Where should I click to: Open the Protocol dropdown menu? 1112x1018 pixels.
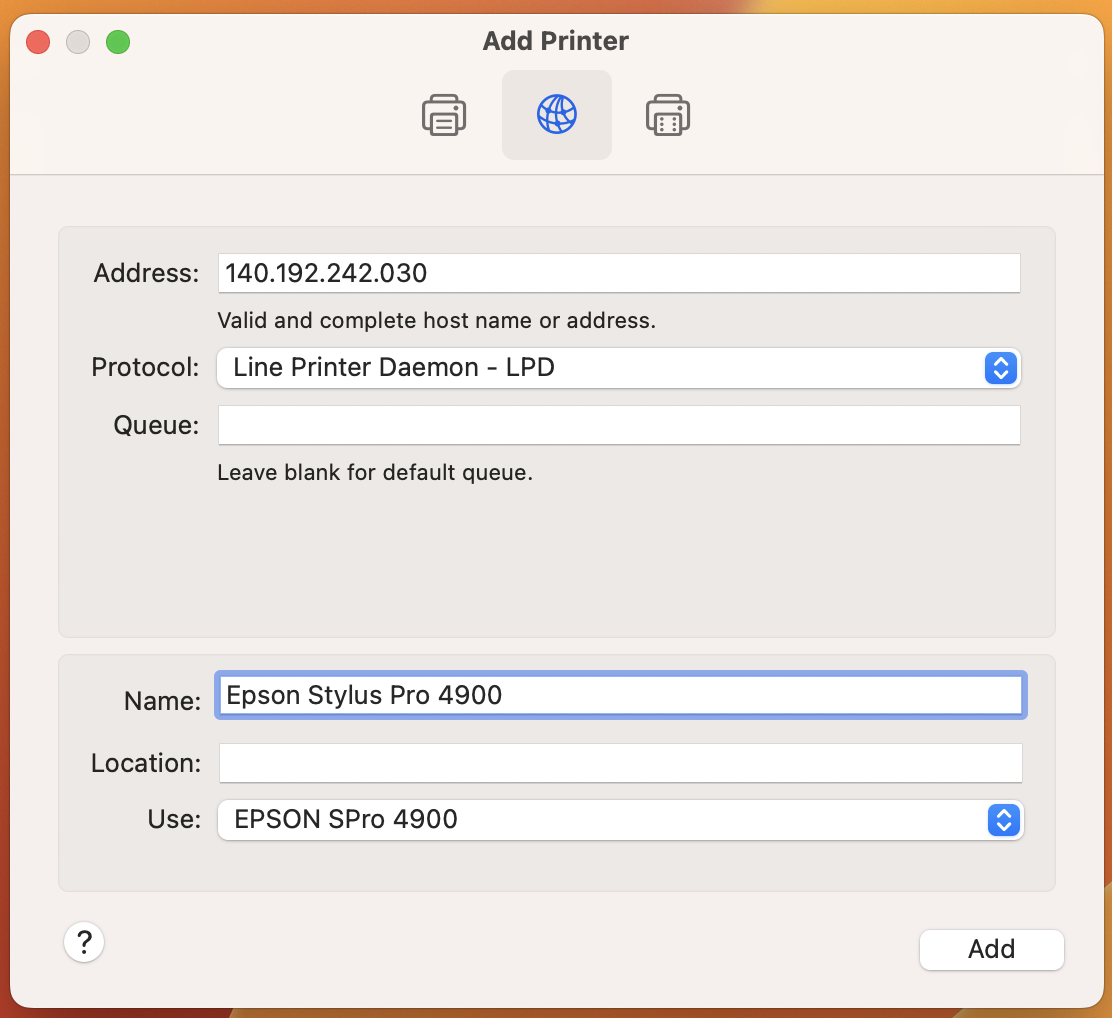[618, 367]
